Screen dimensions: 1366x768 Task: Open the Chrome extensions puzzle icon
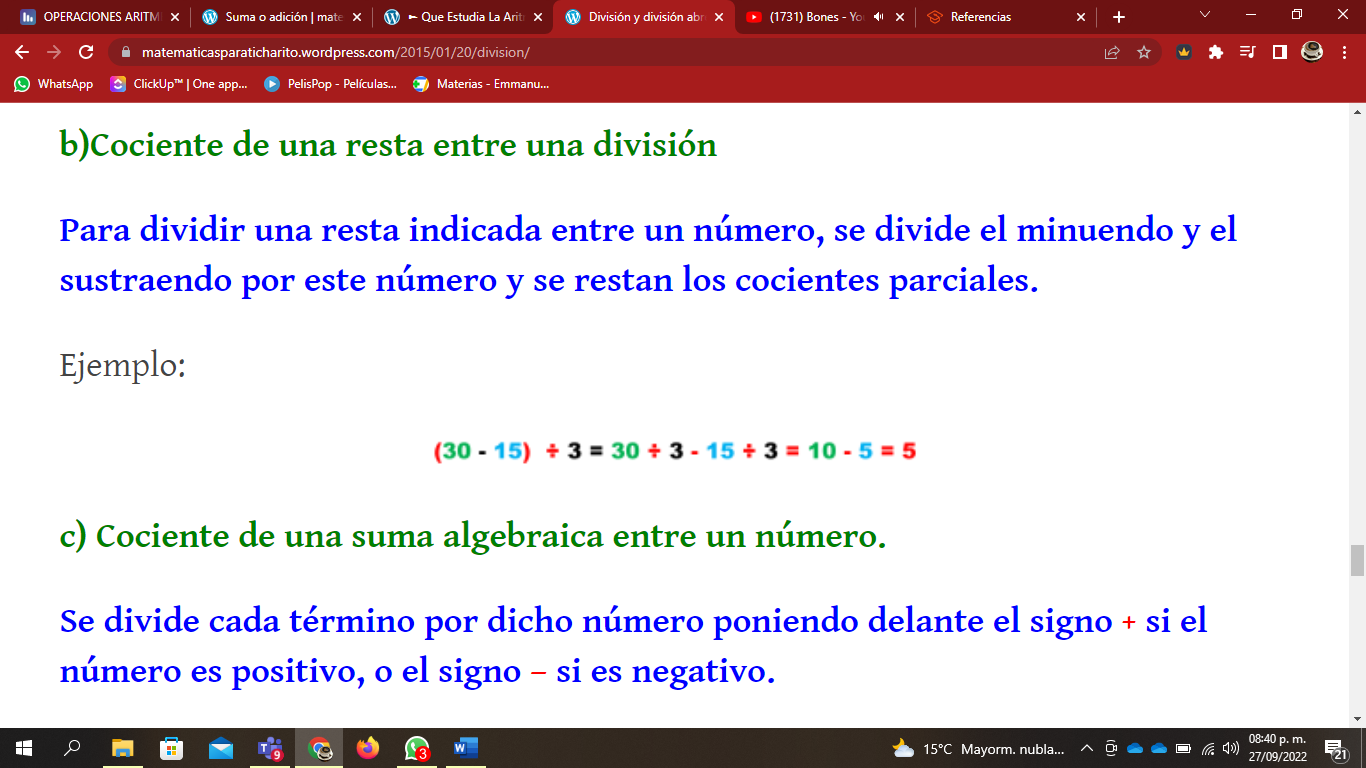coord(1216,52)
